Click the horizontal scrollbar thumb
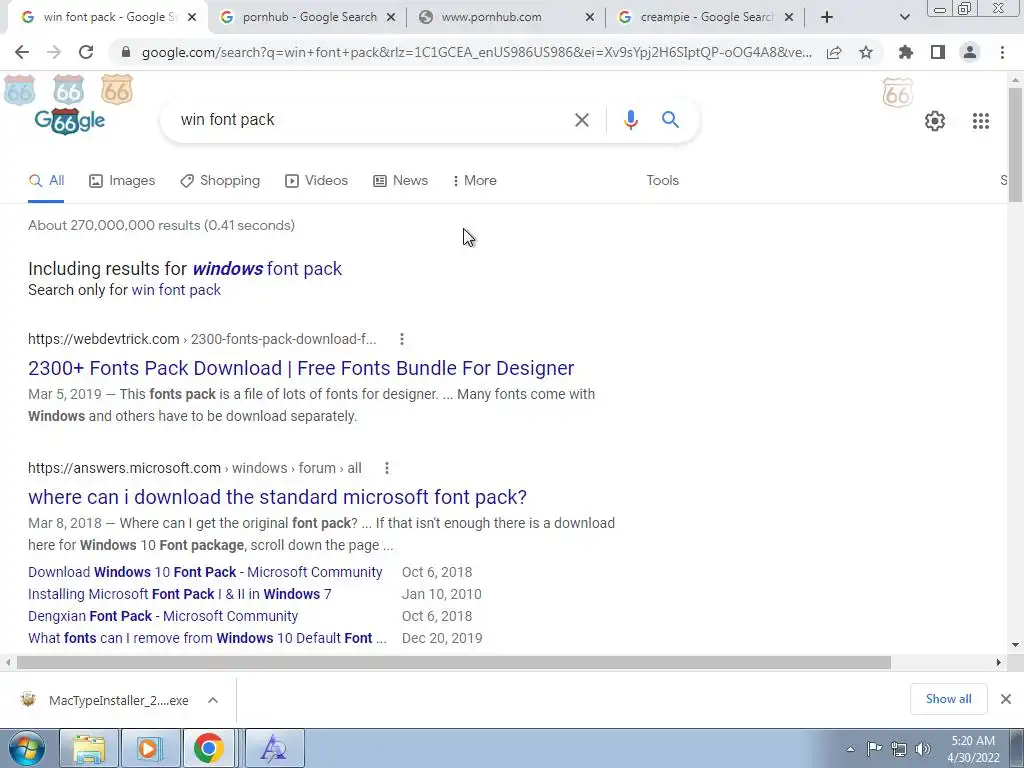This screenshot has height=768, width=1024. click(x=454, y=663)
